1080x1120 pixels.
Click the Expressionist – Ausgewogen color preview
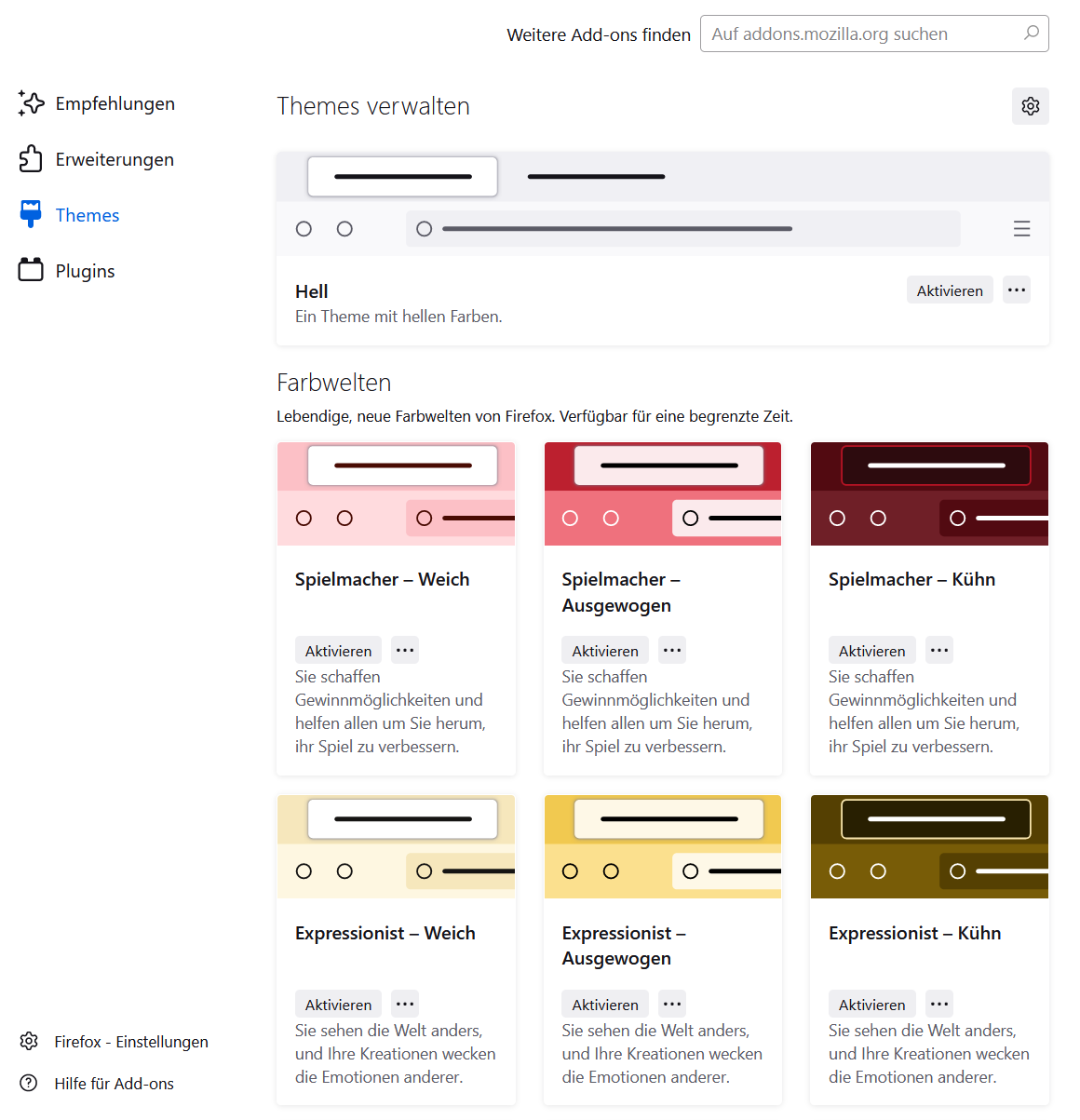pyautogui.click(x=662, y=846)
